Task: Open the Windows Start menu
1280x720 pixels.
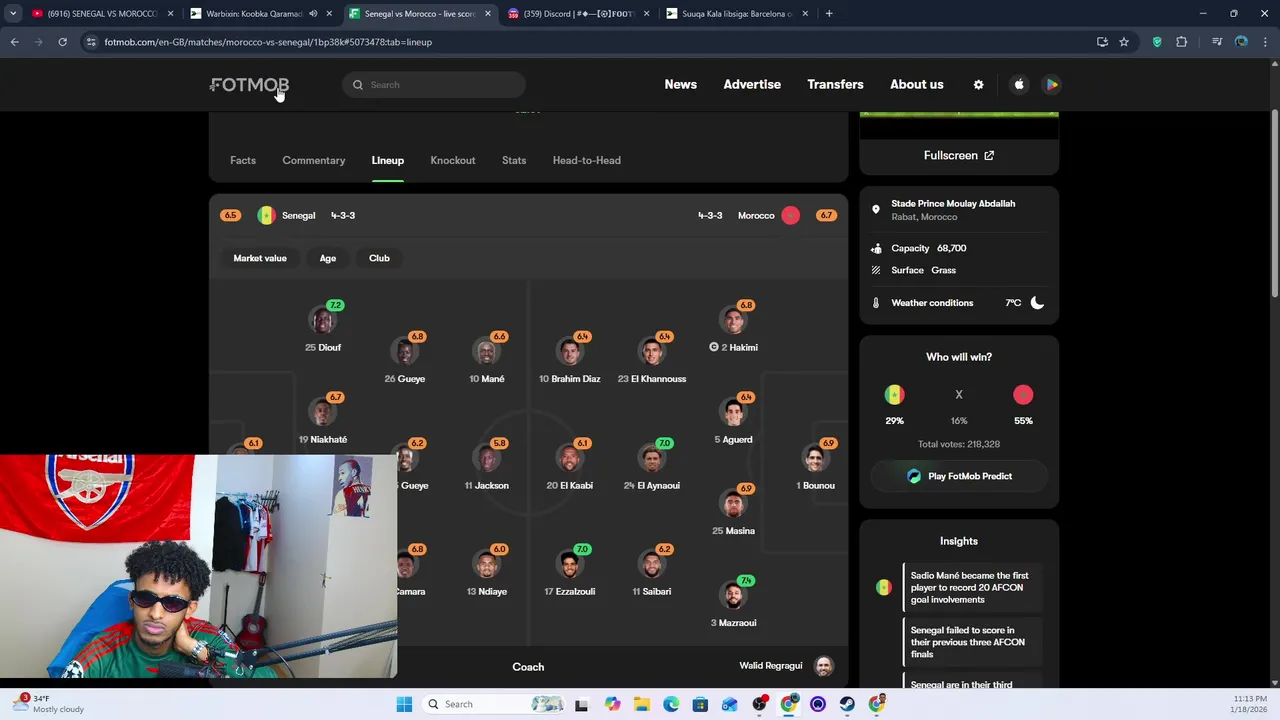Action: click(404, 704)
